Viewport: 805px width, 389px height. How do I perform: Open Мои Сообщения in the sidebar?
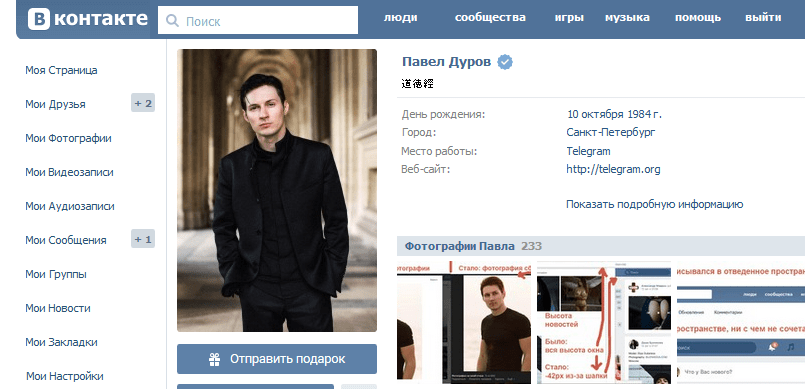click(66, 240)
